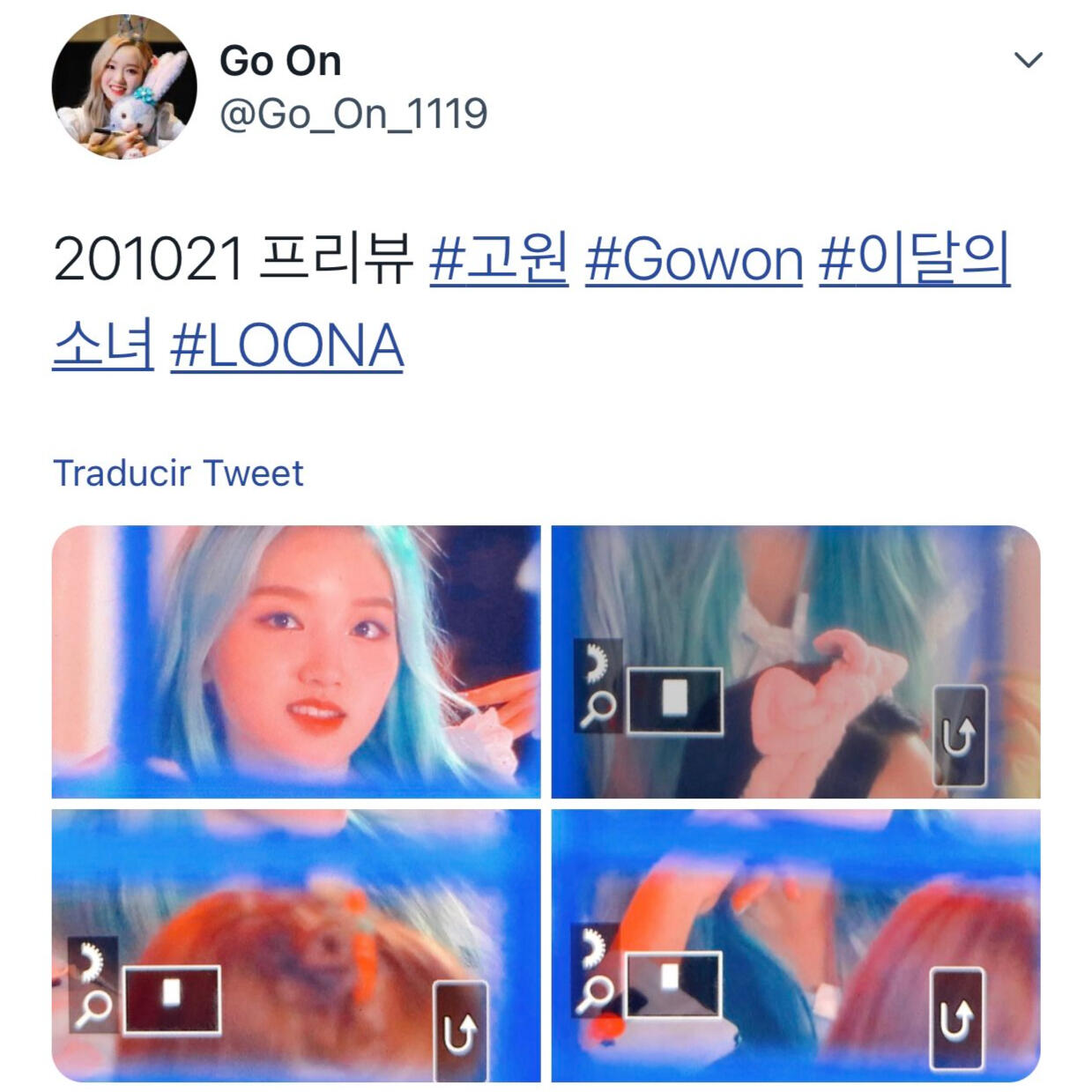The width and height of the screenshot is (1092, 1092).
Task: Open the 소녀 hashtag continuation link
Action: (103, 345)
